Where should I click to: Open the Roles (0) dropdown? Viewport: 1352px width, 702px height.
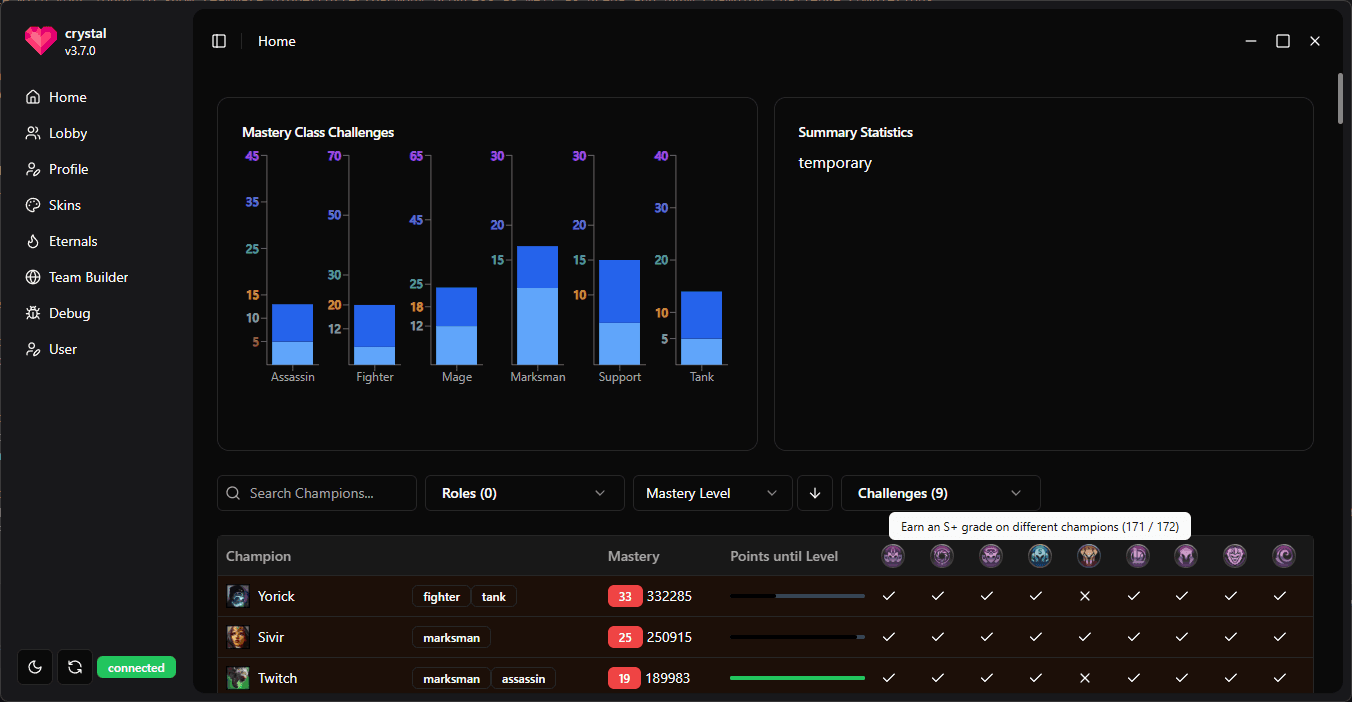point(524,493)
